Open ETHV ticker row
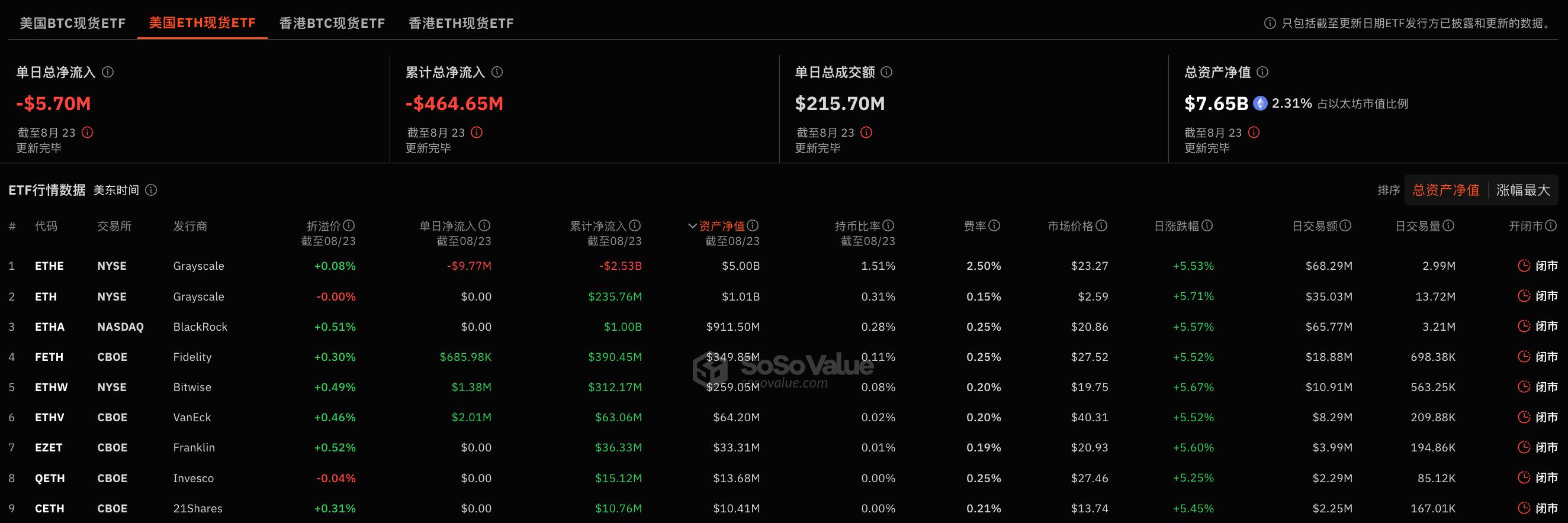 (49, 417)
